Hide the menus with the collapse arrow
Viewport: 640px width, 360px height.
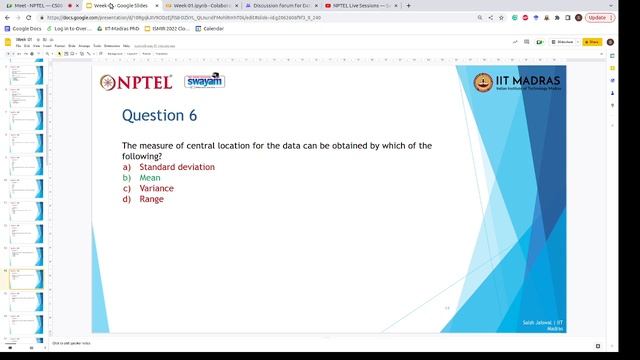tap(601, 54)
